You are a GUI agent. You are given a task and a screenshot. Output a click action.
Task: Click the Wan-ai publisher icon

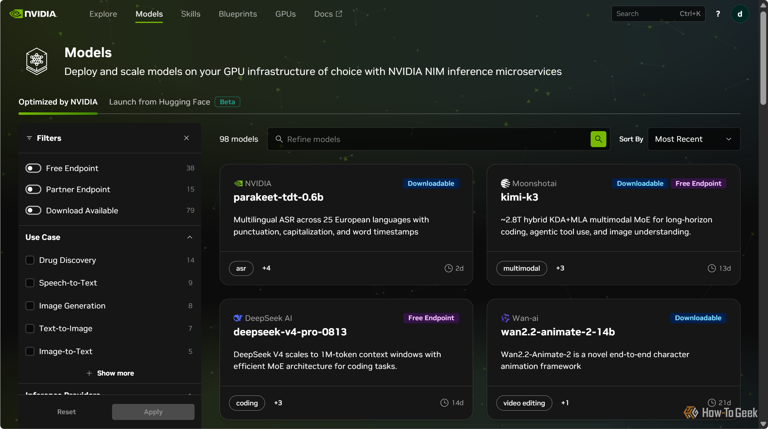(505, 318)
